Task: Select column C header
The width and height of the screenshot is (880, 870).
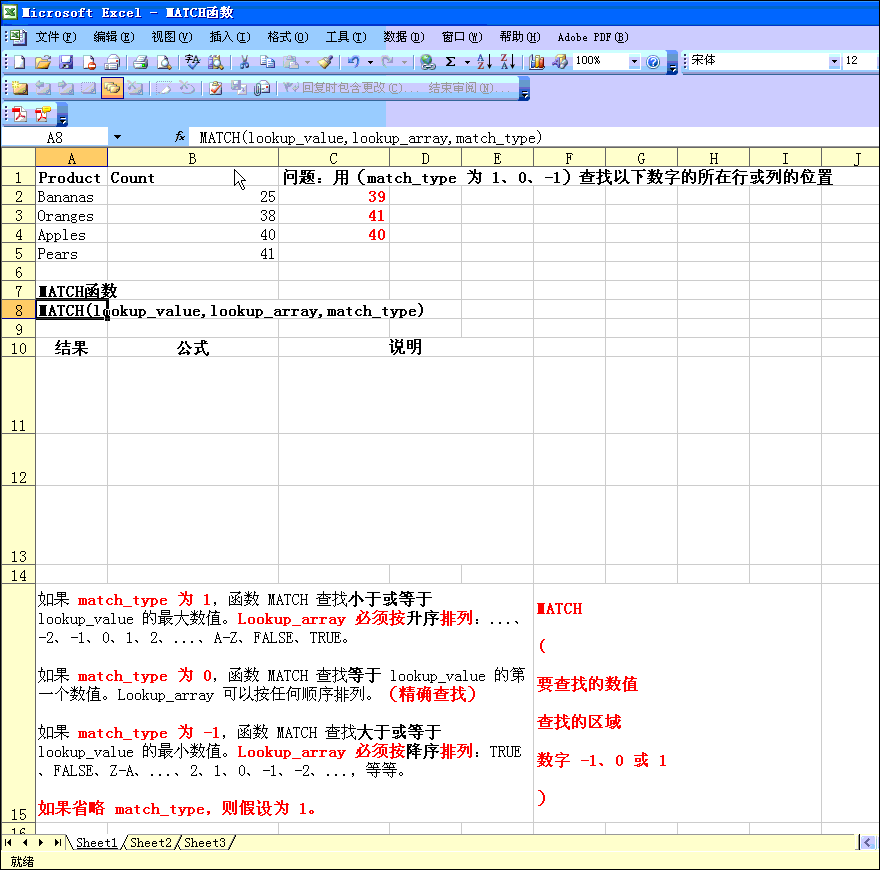Action: click(333, 158)
